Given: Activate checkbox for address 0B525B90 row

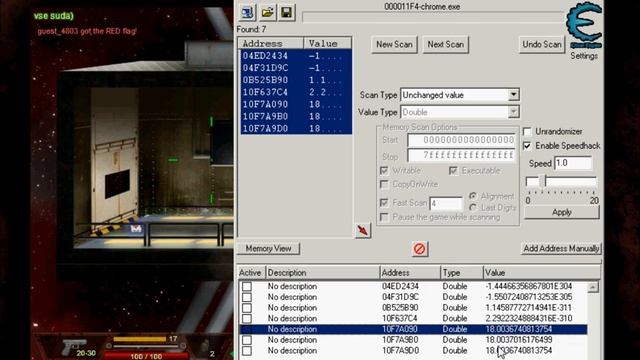Looking at the screenshot, I should pos(247,308).
